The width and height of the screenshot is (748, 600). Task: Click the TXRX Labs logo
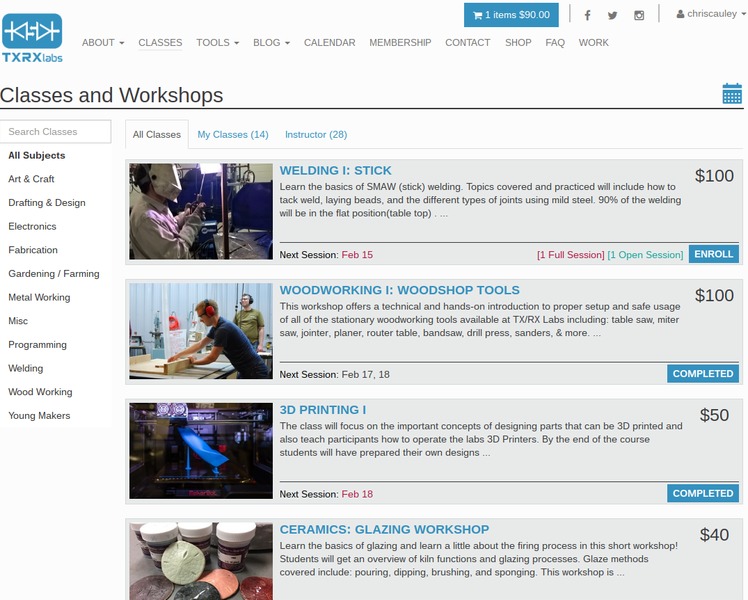pyautogui.click(x=32, y=37)
